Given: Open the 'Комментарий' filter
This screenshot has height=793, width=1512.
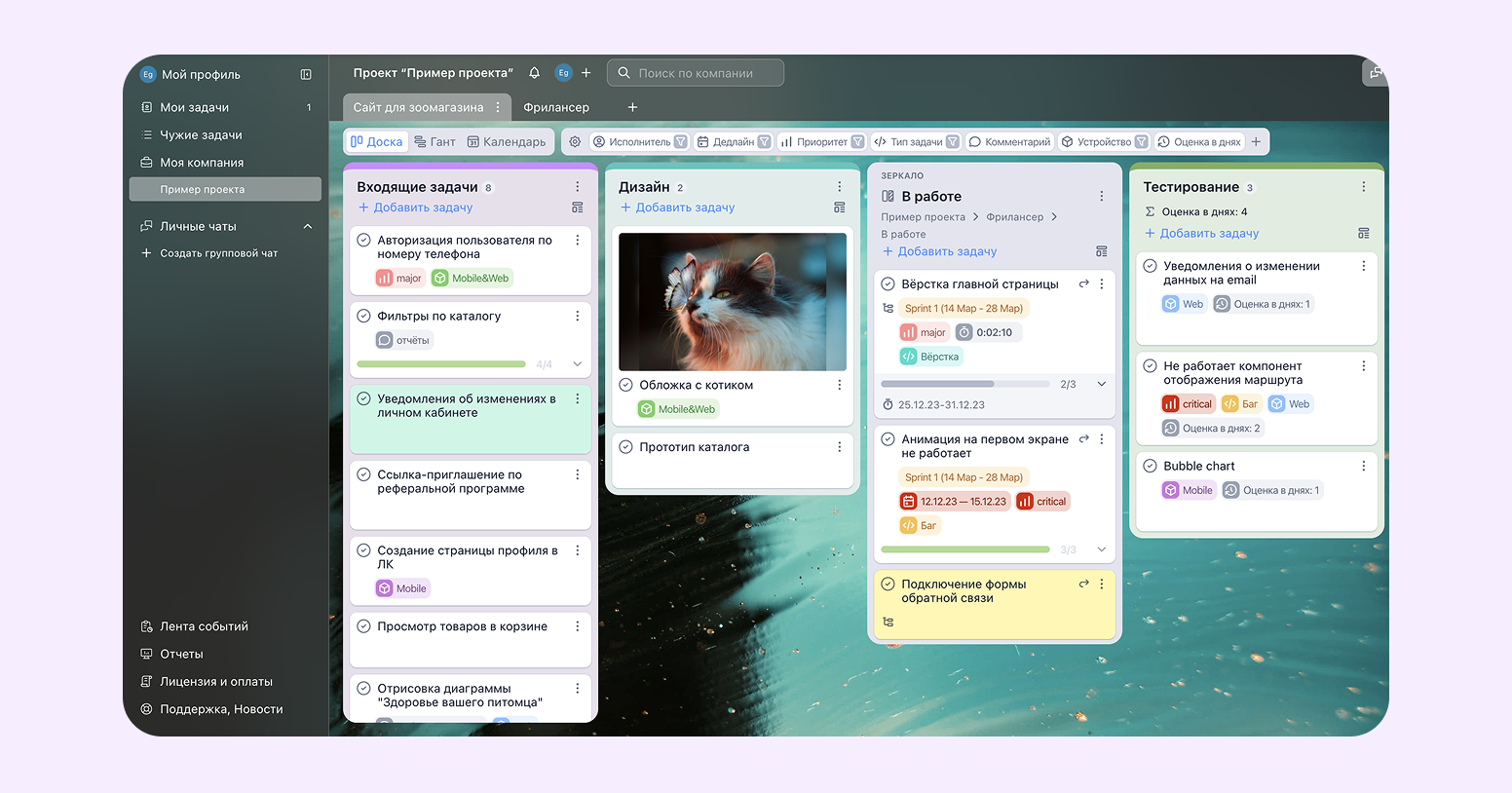Looking at the screenshot, I should pyautogui.click(x=1009, y=141).
